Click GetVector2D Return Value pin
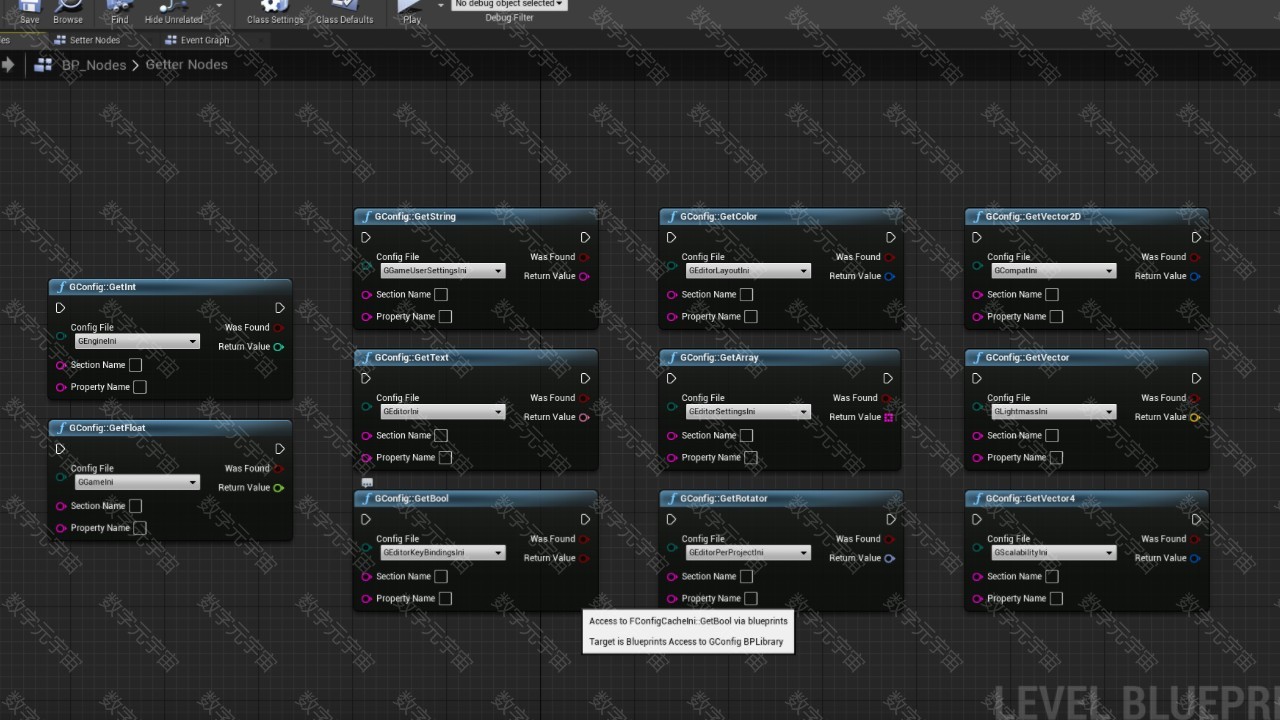The image size is (1280, 720). pyautogui.click(x=1195, y=276)
